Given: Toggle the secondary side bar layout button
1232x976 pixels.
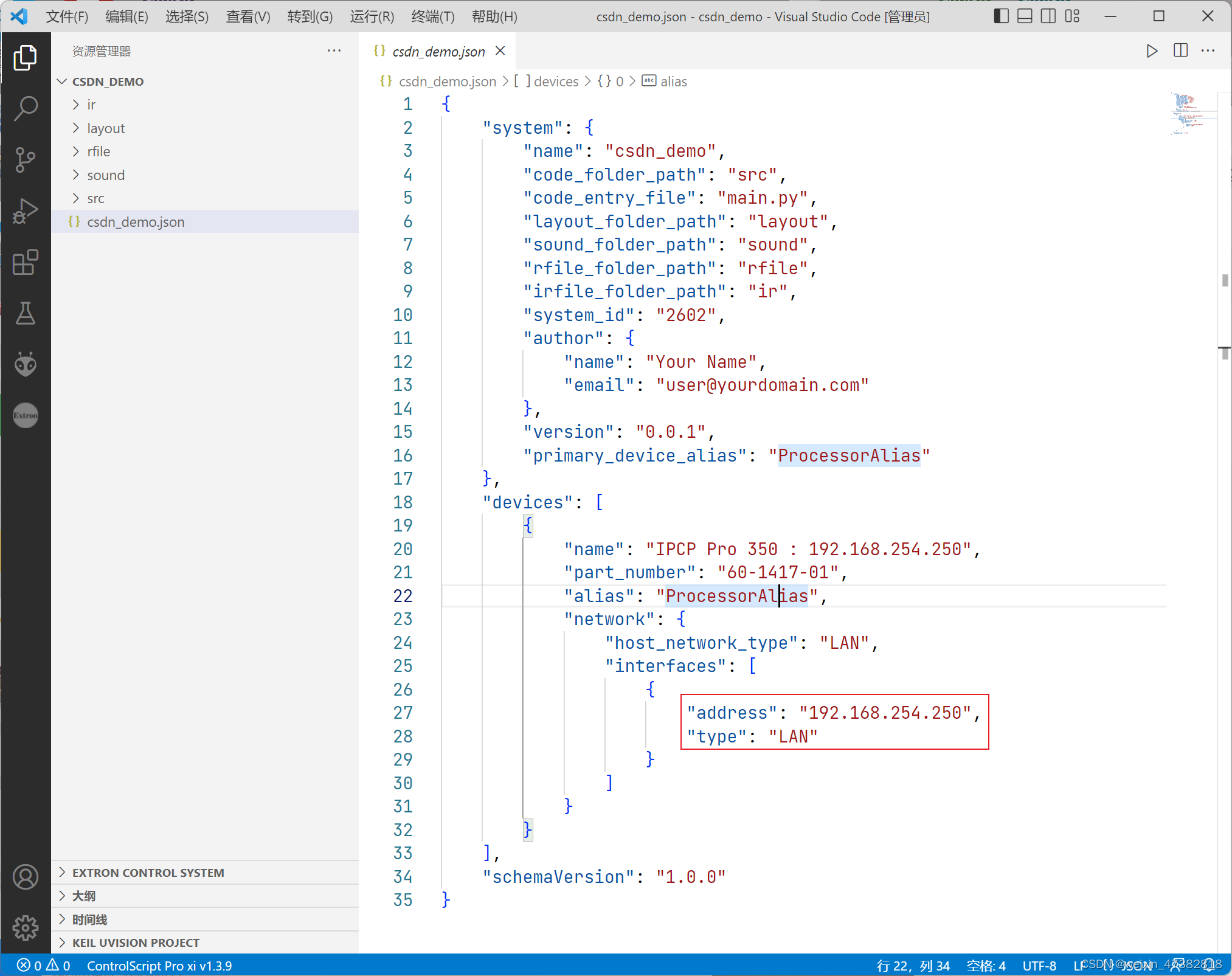Looking at the screenshot, I should click(x=1048, y=16).
